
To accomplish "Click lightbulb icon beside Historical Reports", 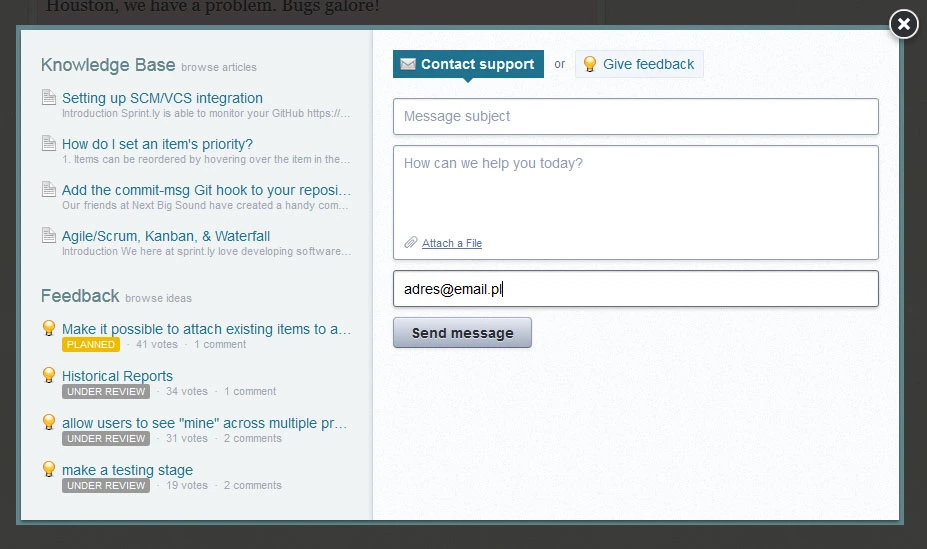I will click(x=49, y=375).
